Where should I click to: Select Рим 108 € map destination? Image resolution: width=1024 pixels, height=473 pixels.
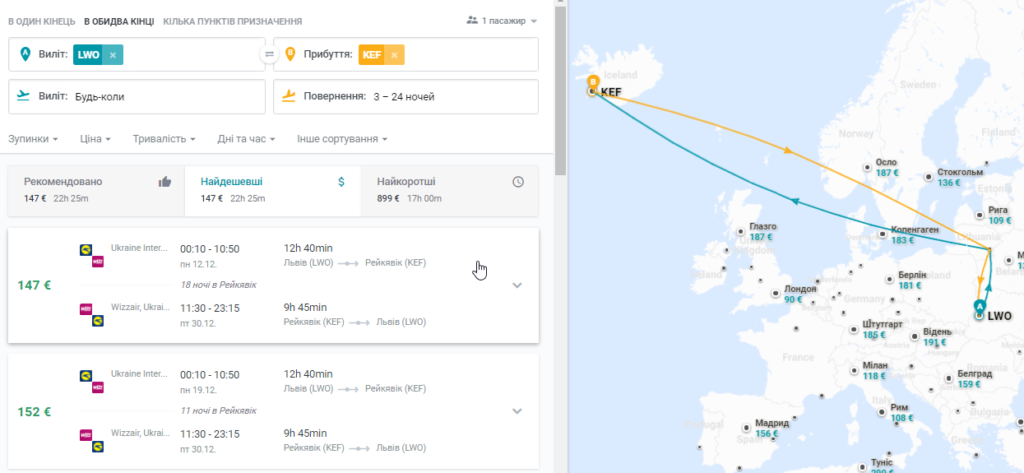896,412
